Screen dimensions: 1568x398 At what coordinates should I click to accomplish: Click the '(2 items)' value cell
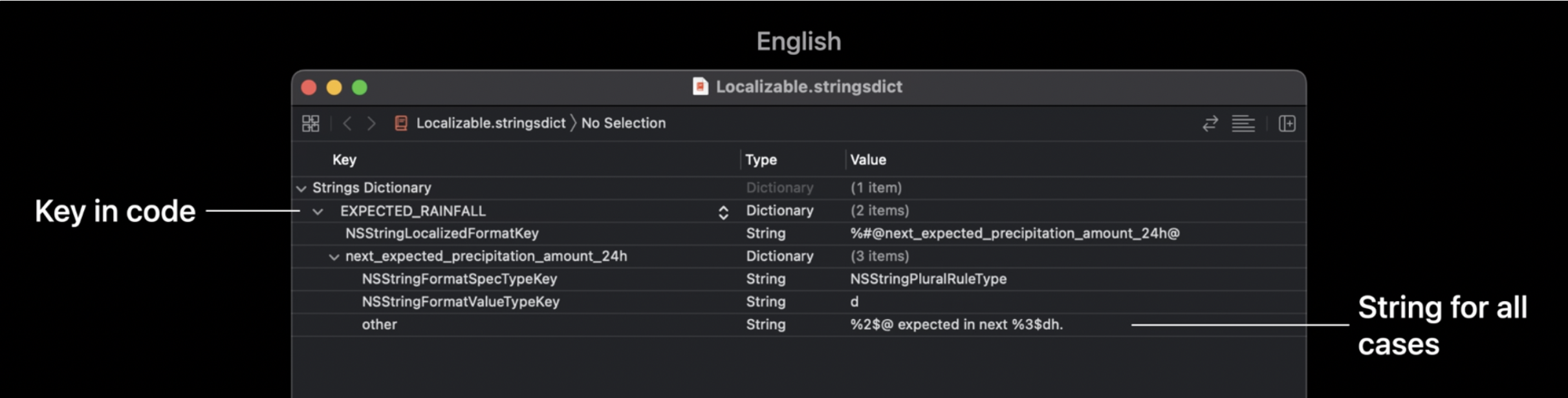click(x=880, y=211)
